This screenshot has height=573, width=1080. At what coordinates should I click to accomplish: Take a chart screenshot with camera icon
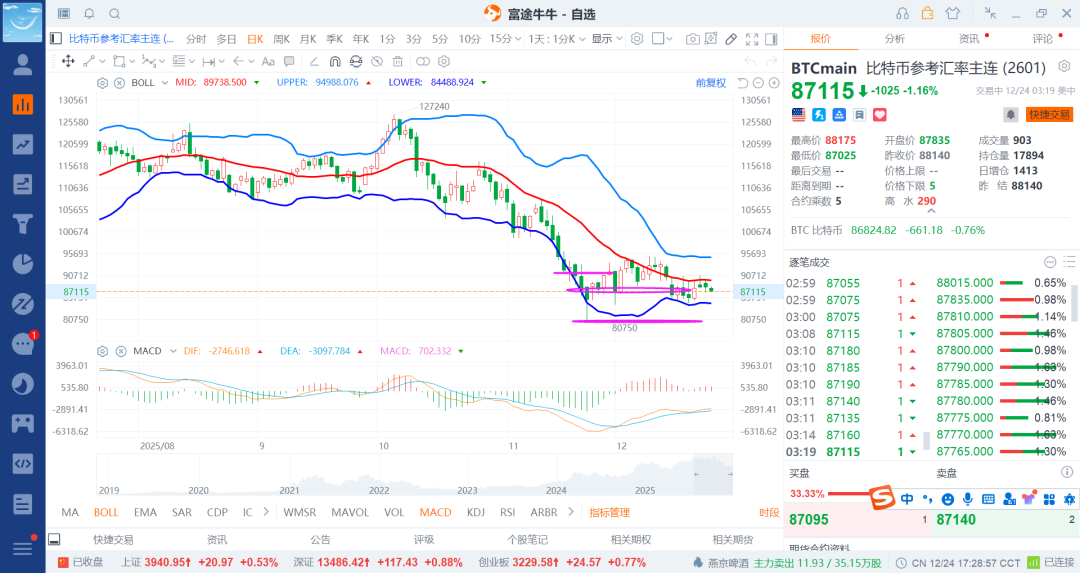click(692, 39)
